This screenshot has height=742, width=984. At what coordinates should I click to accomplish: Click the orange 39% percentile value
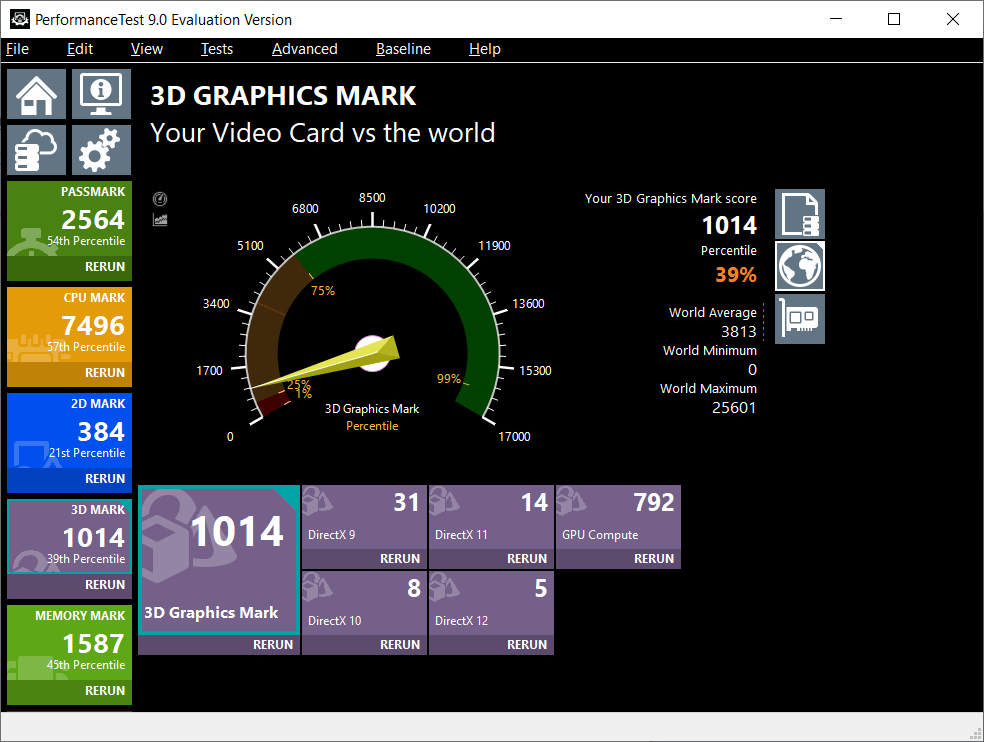click(735, 275)
